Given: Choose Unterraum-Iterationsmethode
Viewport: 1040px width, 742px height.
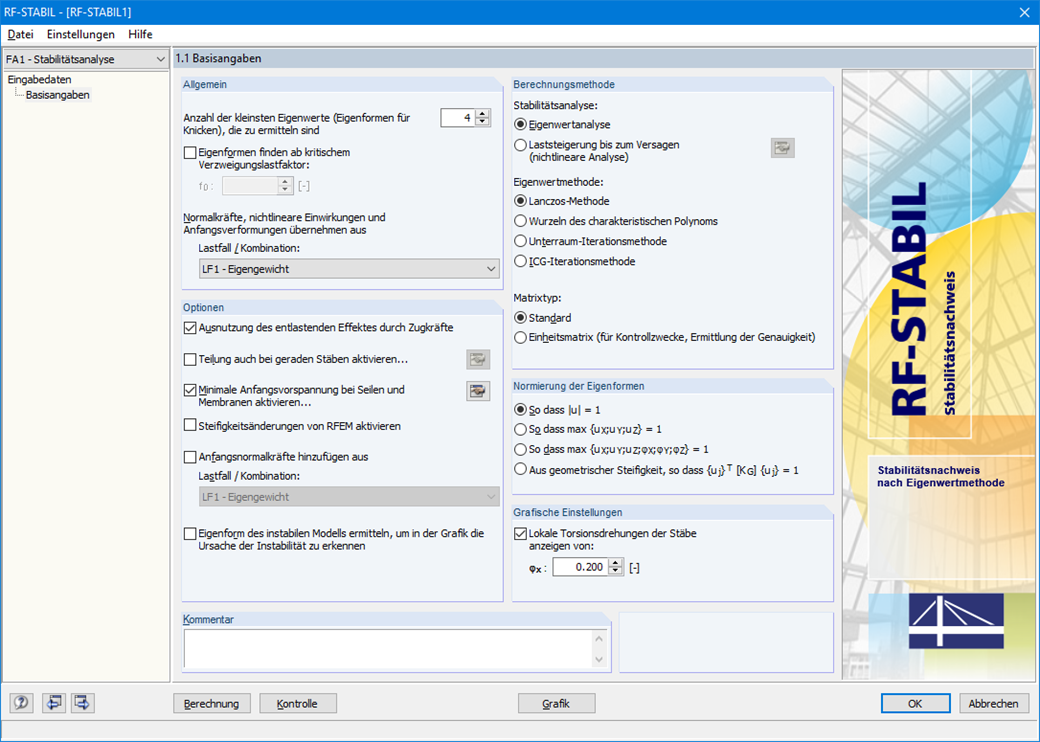Looking at the screenshot, I should (x=521, y=241).
